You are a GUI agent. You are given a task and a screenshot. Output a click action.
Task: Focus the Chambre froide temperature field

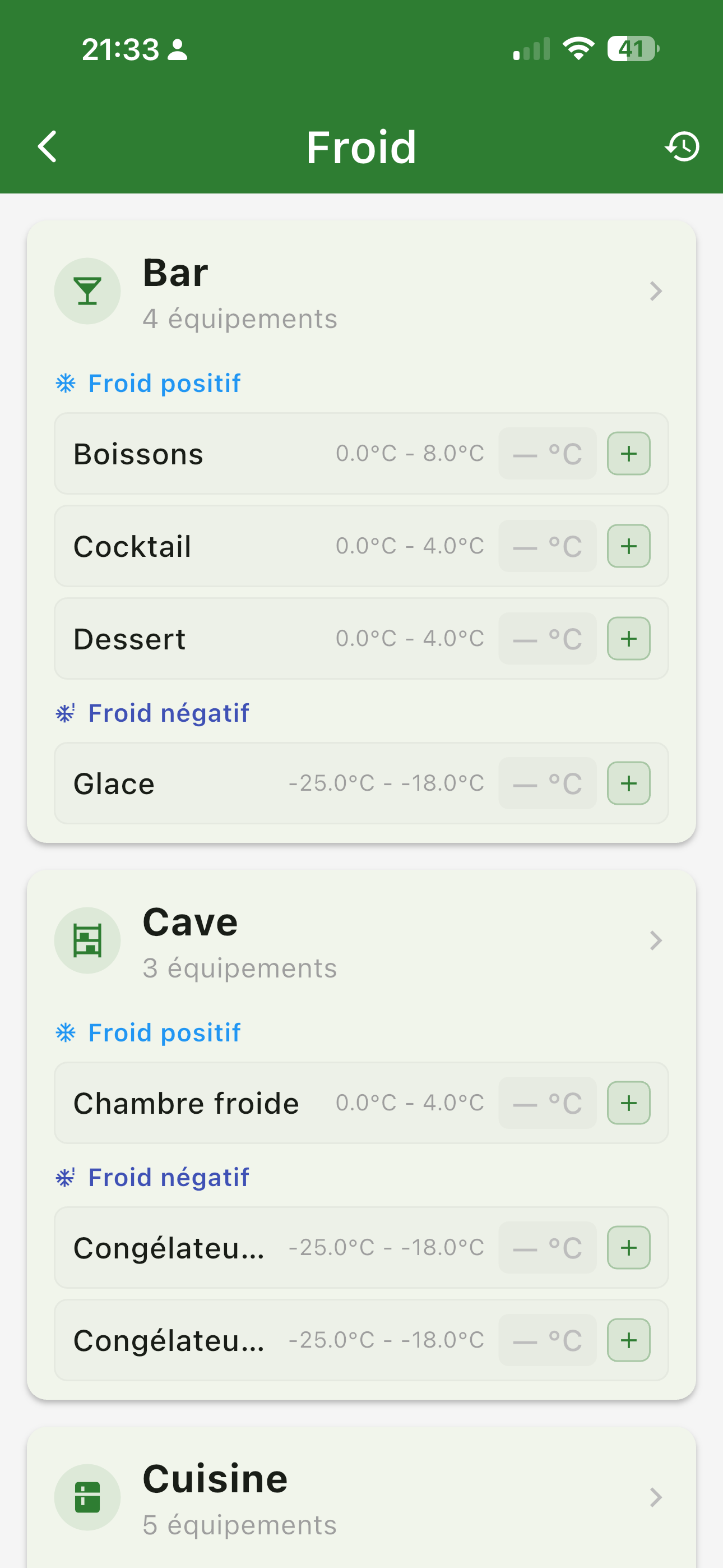coord(547,1103)
